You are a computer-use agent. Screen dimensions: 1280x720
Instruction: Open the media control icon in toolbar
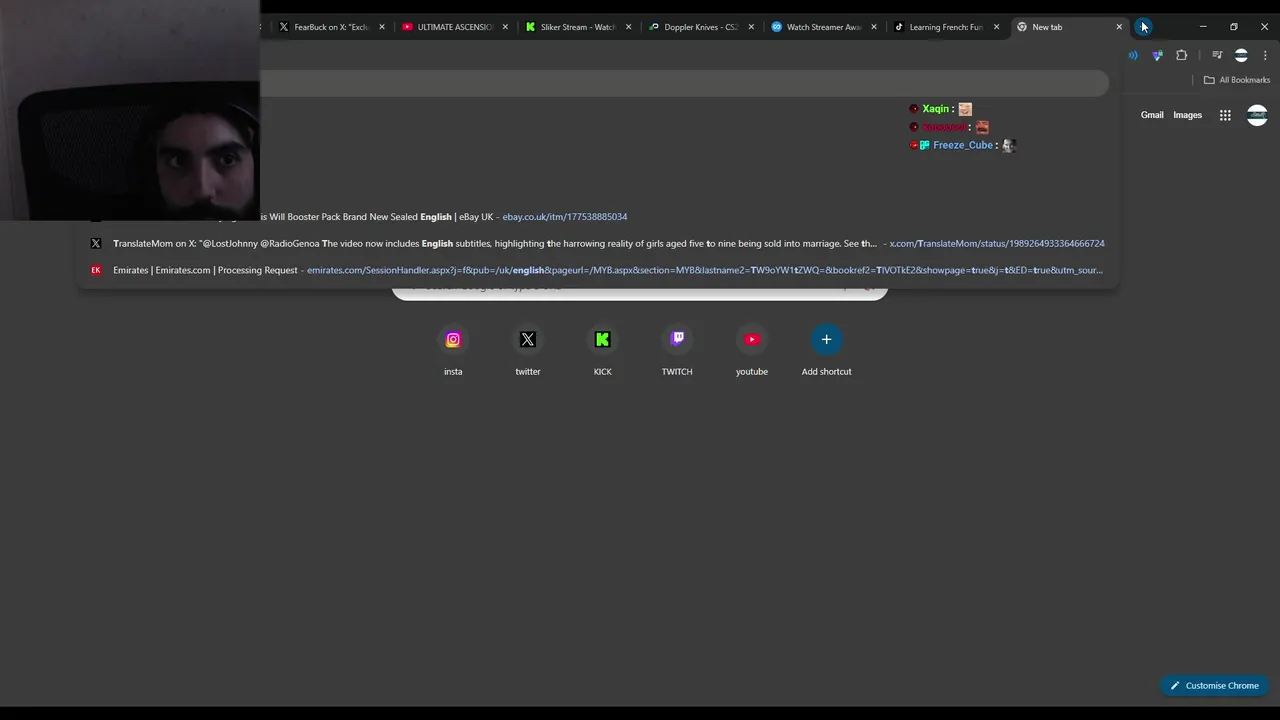pos(1217,55)
